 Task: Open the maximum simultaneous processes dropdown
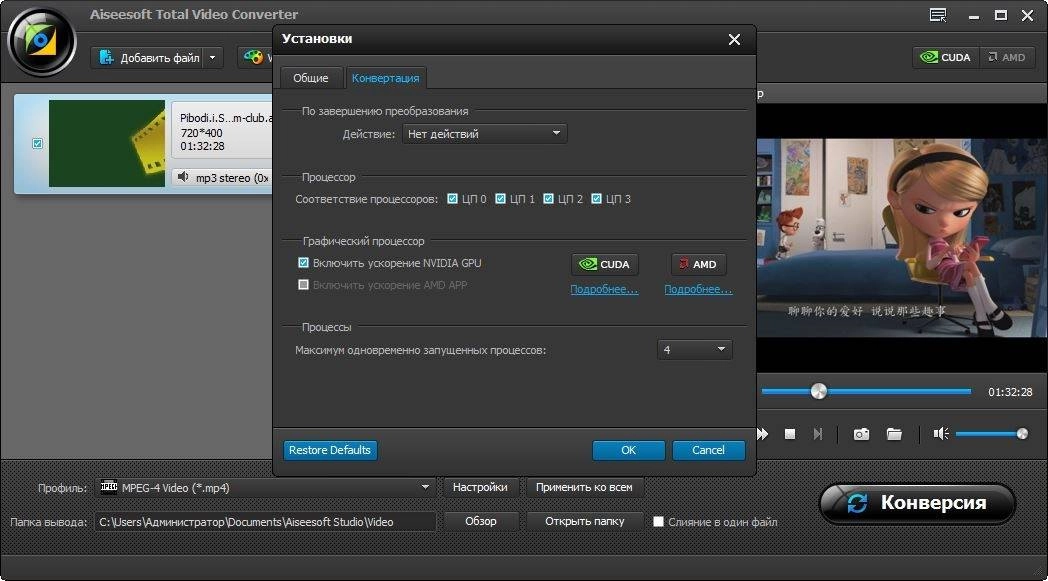point(694,350)
